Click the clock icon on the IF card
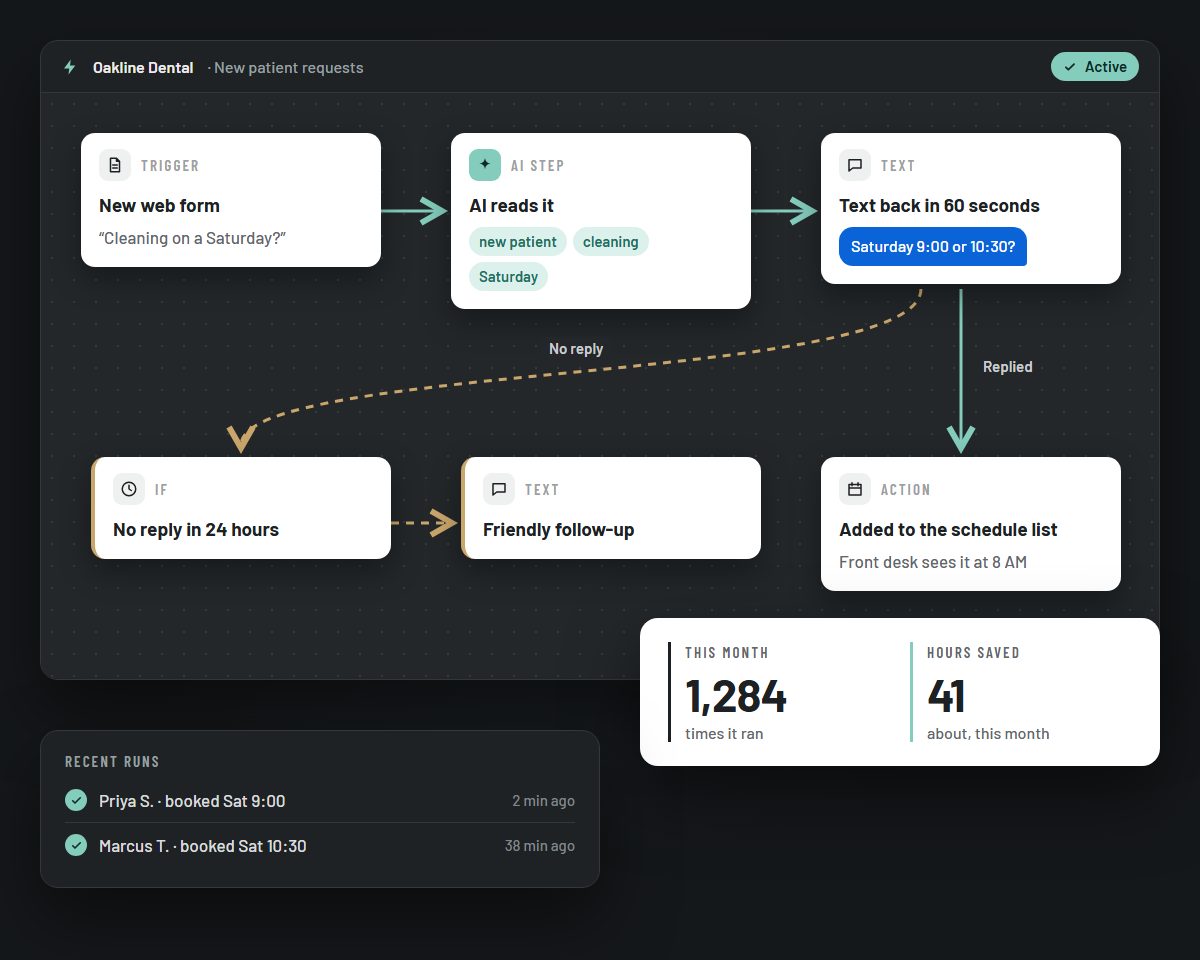The image size is (1200, 960). 129,489
